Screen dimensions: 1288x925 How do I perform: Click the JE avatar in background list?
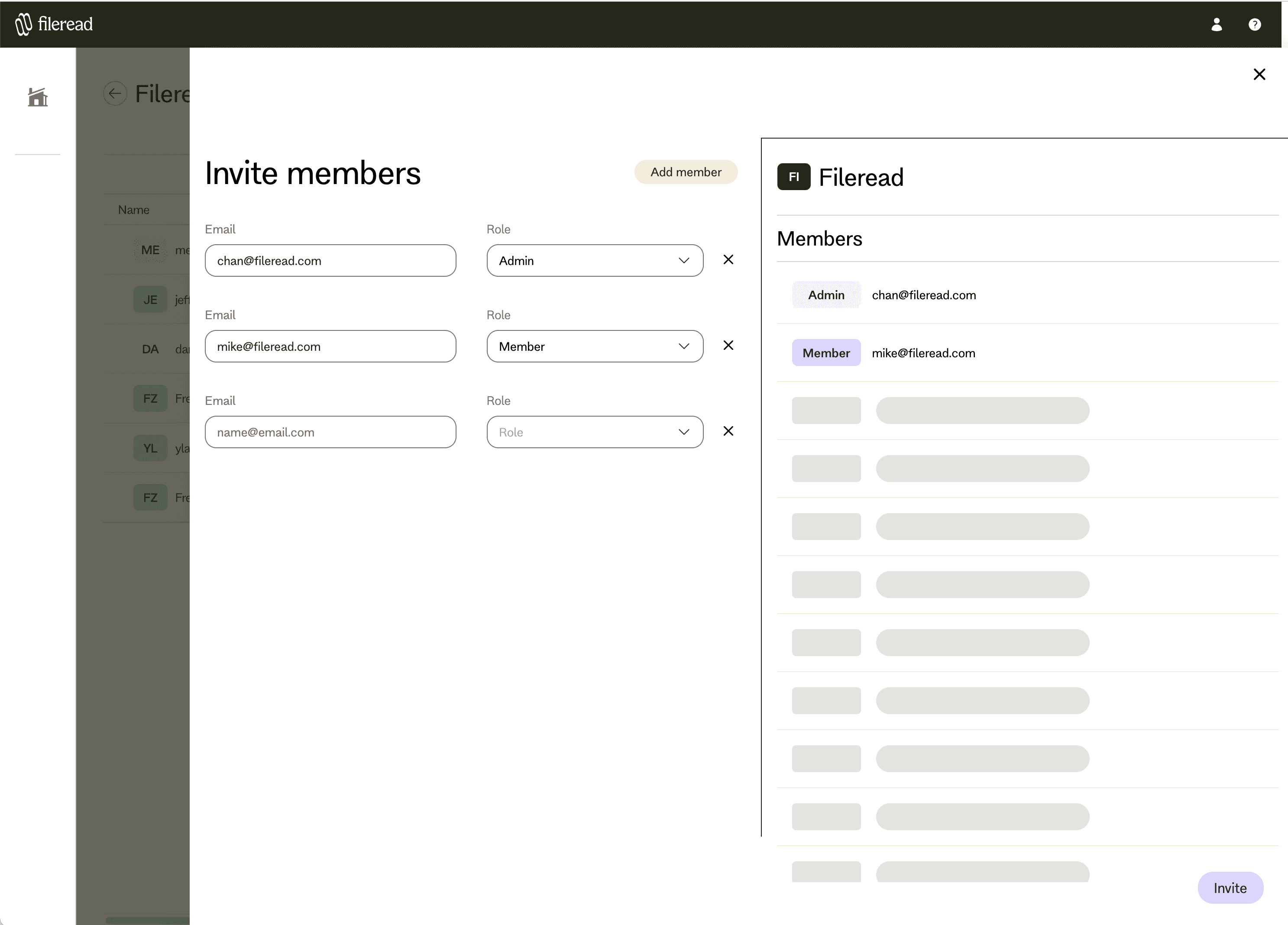point(150,300)
